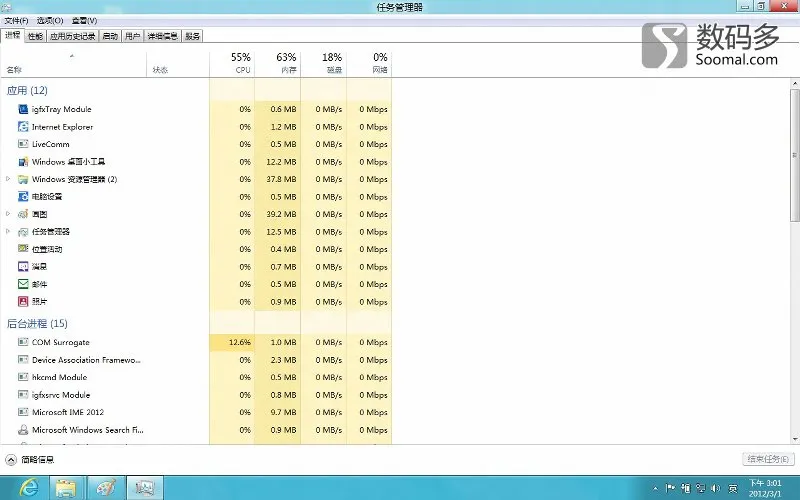
Task: Open Paint from the taskbar
Action: (x=106, y=488)
